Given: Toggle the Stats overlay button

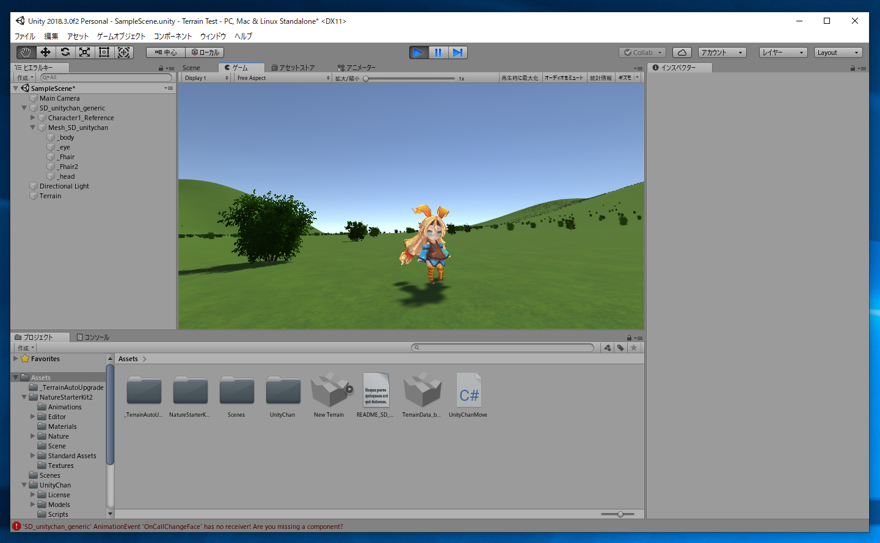Looking at the screenshot, I should [601, 78].
